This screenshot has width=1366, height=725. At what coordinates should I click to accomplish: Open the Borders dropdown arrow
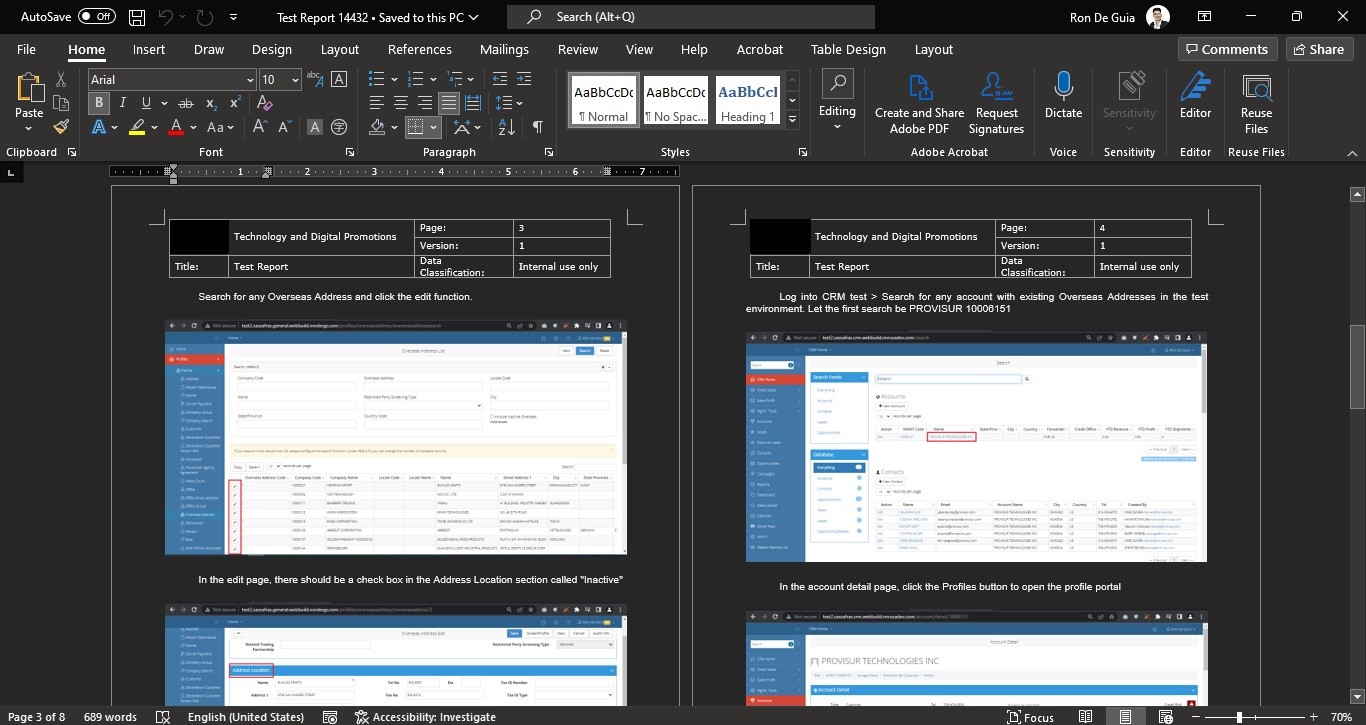[x=433, y=127]
